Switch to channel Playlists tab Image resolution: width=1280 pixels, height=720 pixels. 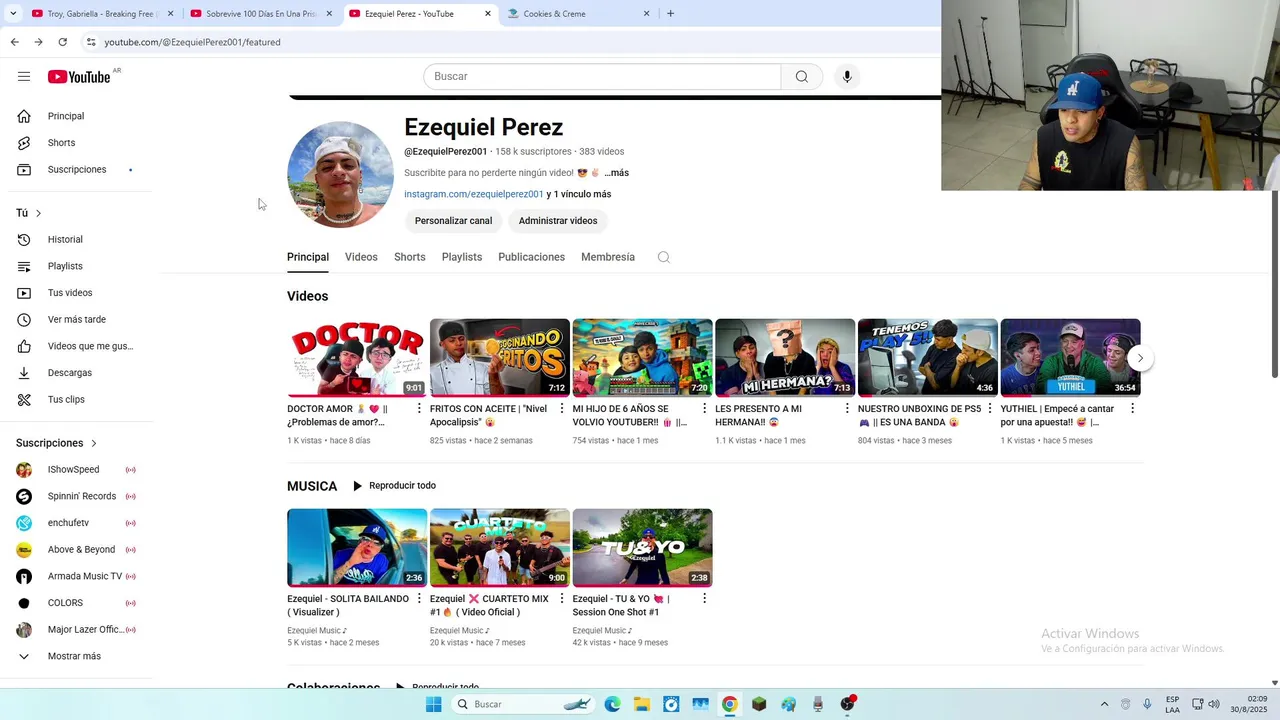pyautogui.click(x=462, y=257)
